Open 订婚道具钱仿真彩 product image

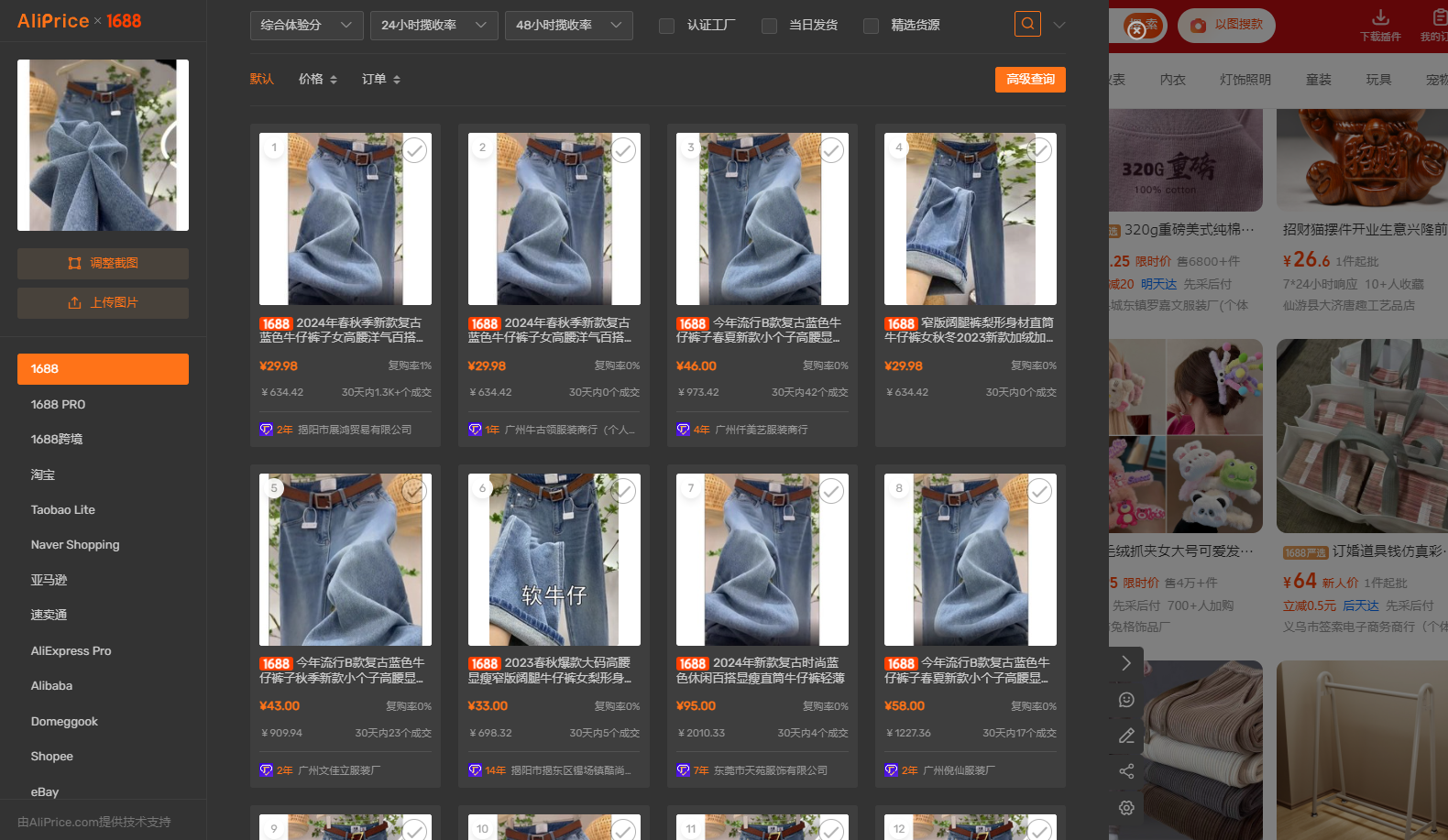click(x=1362, y=436)
